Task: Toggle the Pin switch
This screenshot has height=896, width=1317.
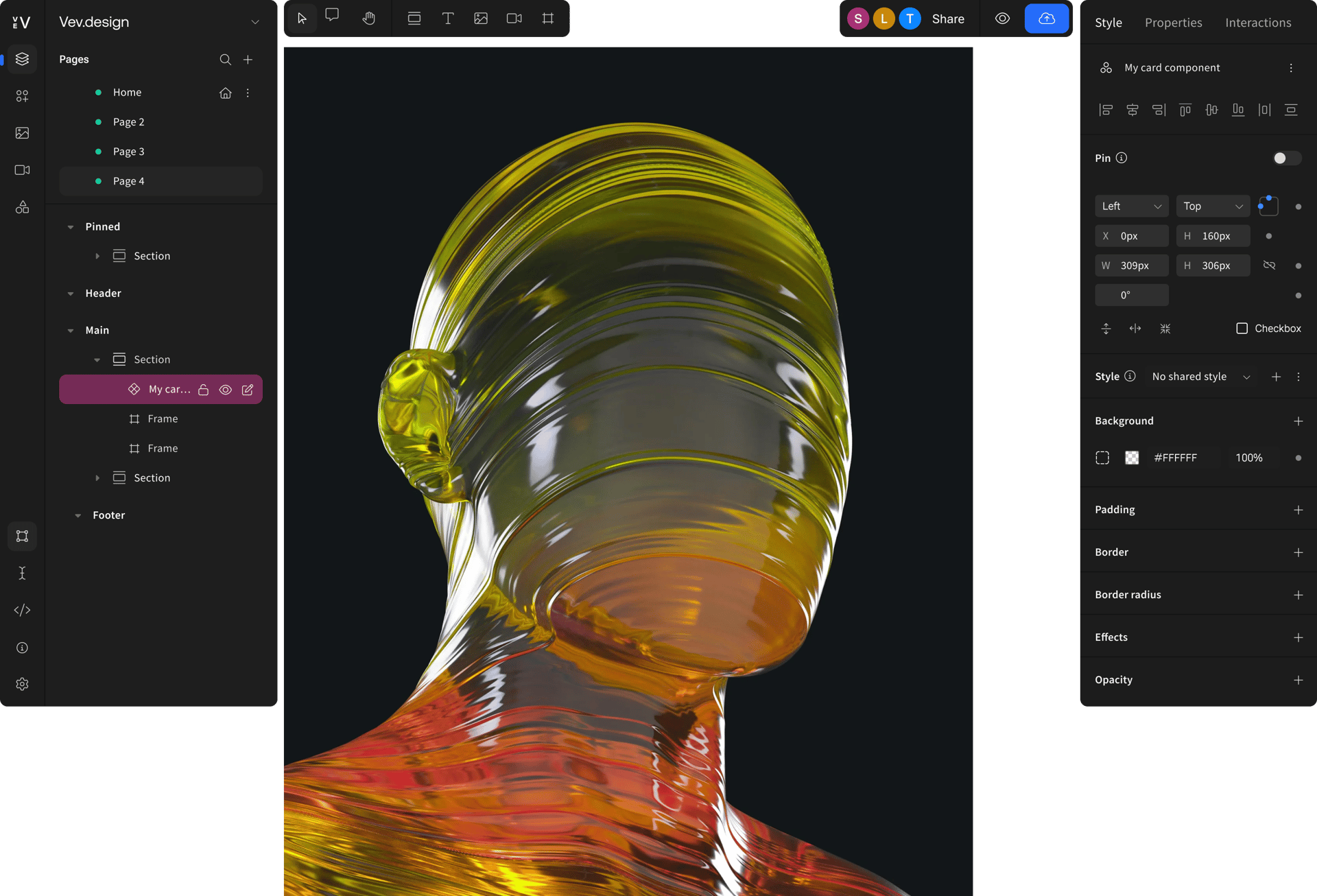Action: point(1286,158)
